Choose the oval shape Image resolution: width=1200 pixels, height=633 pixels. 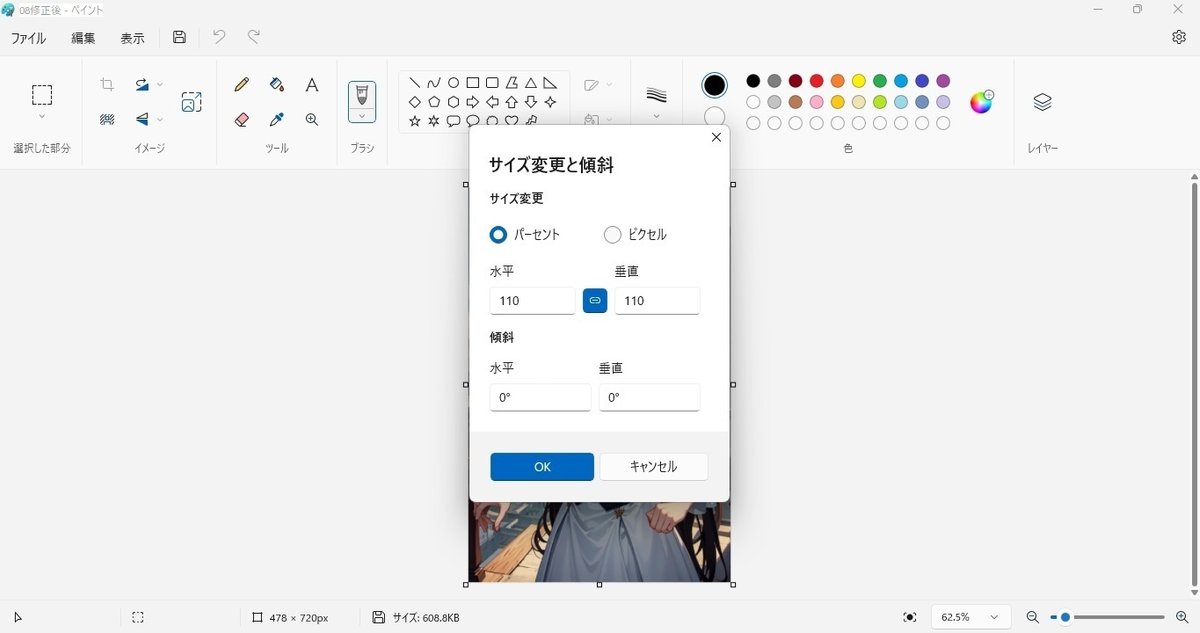[x=453, y=83]
